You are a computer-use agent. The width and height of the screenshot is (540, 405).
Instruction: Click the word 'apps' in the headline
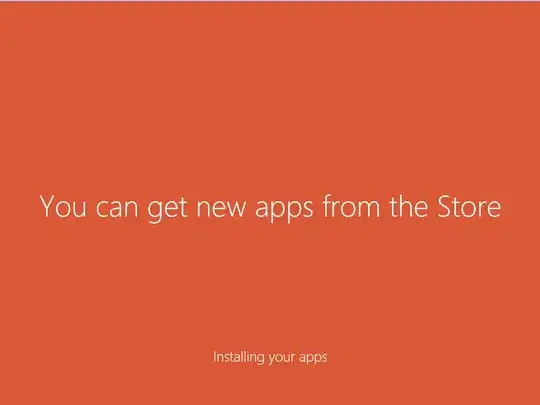(x=284, y=209)
